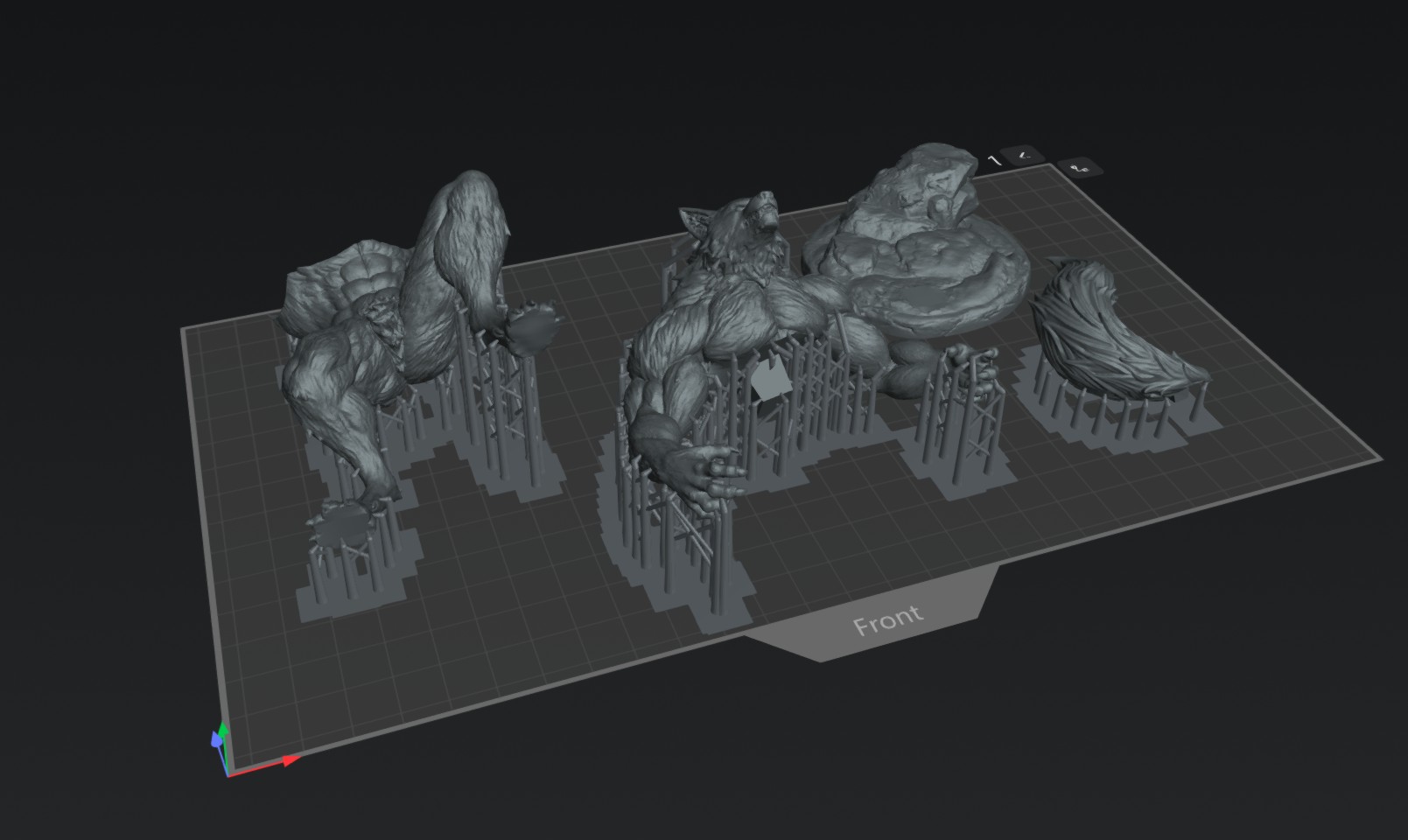1408x840 pixels.
Task: Click the blue Z-axis arrow
Action: (x=216, y=740)
